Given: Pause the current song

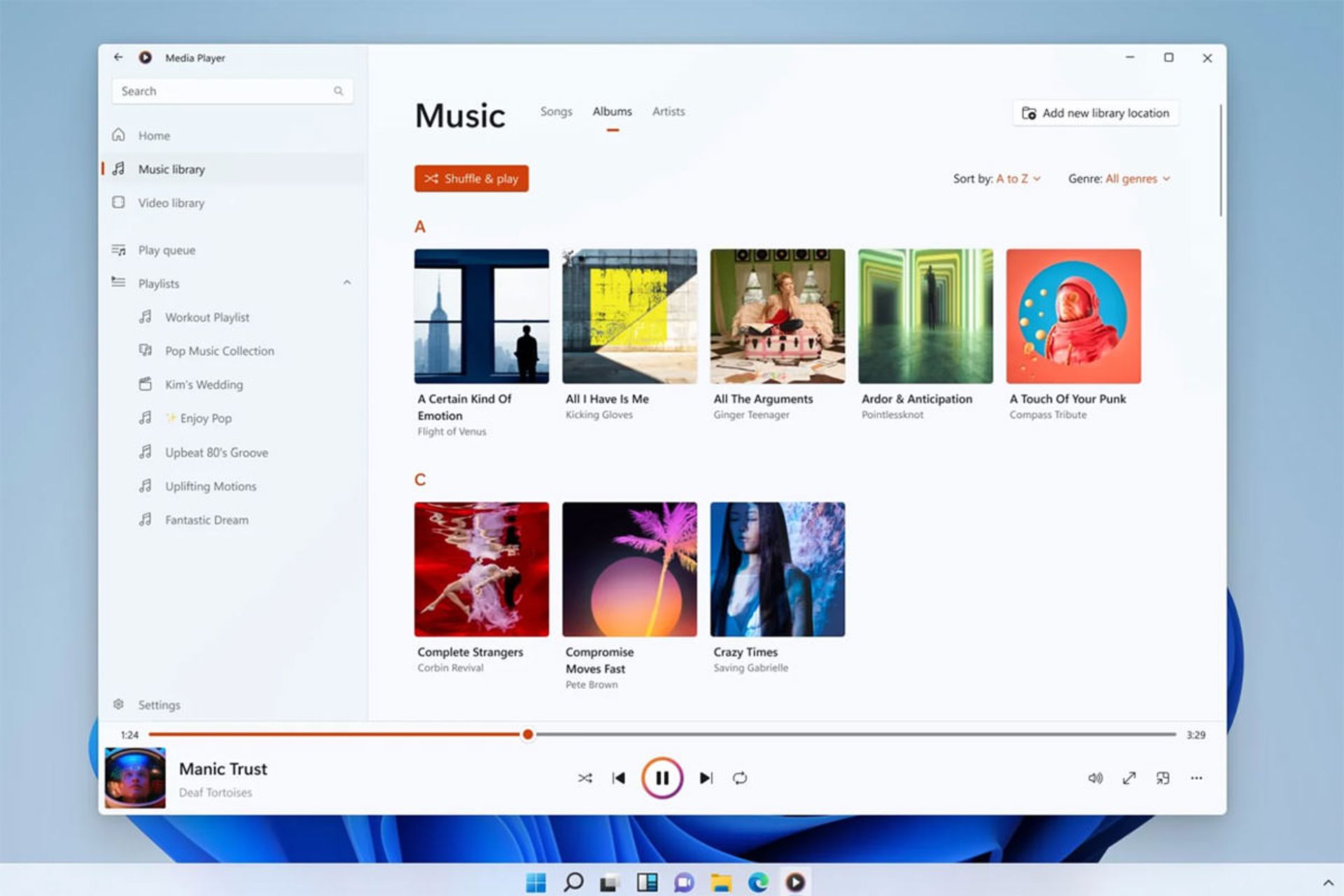Looking at the screenshot, I should pos(661,778).
